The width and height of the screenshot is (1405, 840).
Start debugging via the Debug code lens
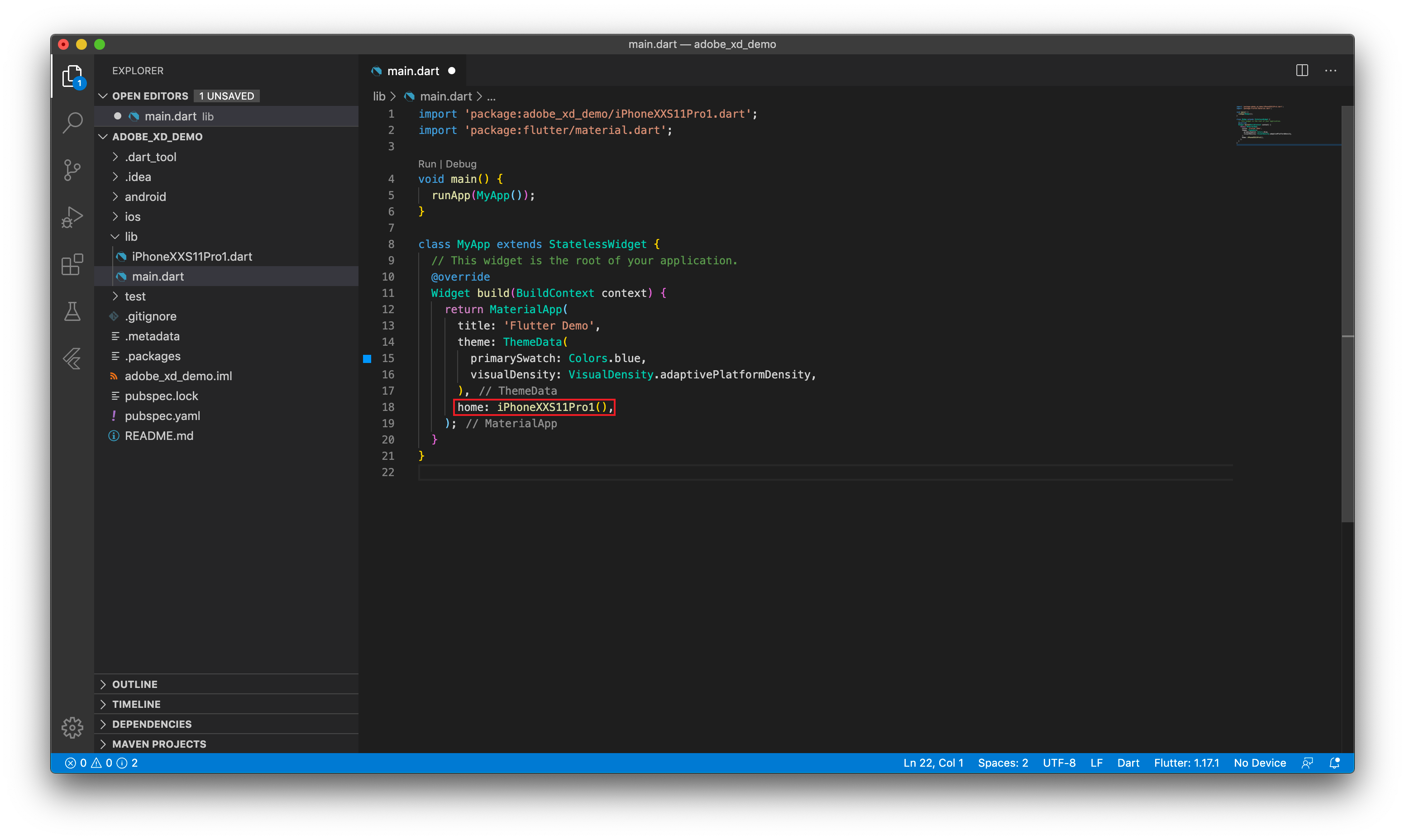pyautogui.click(x=461, y=163)
